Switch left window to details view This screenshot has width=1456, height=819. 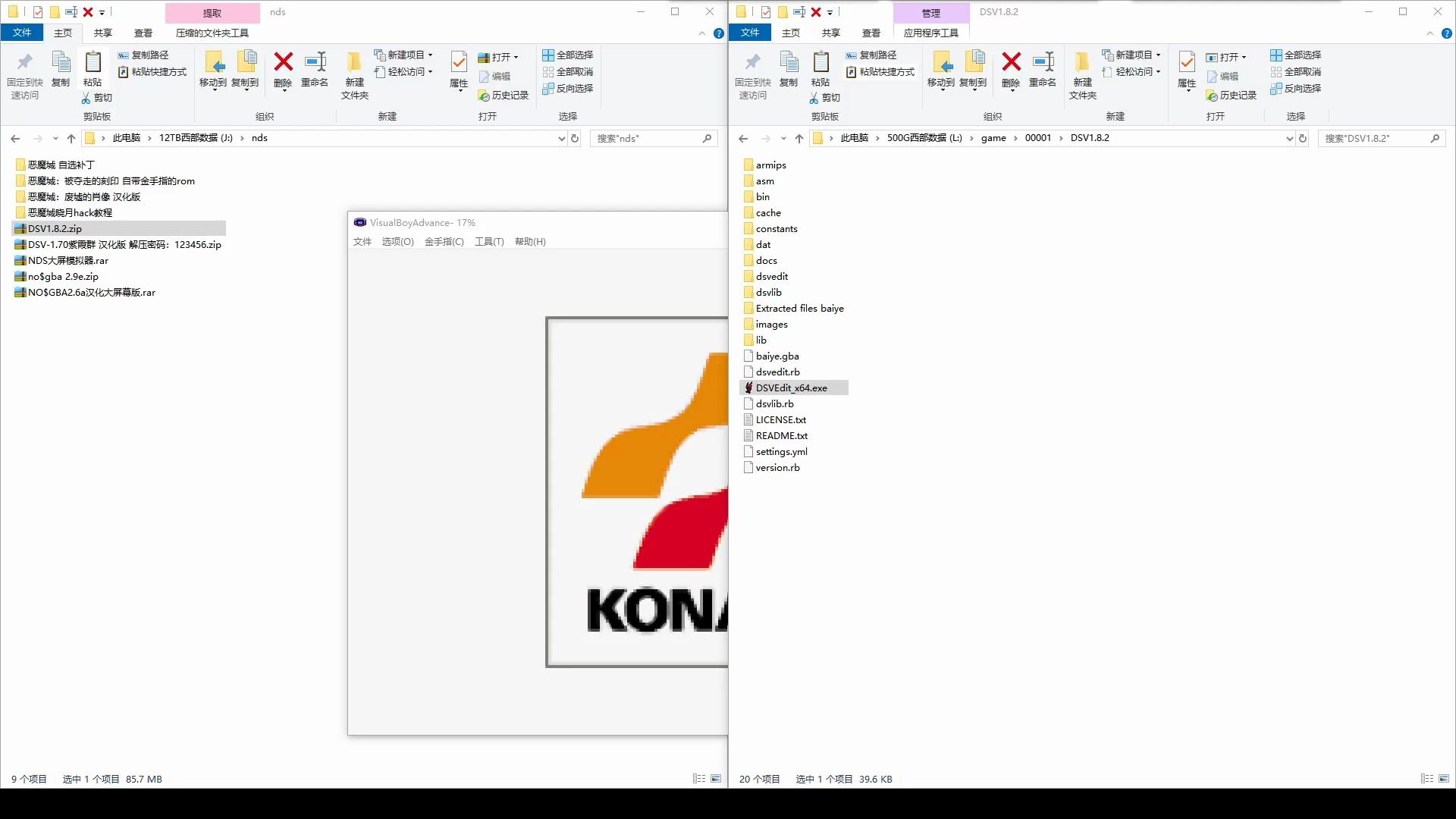point(699,779)
